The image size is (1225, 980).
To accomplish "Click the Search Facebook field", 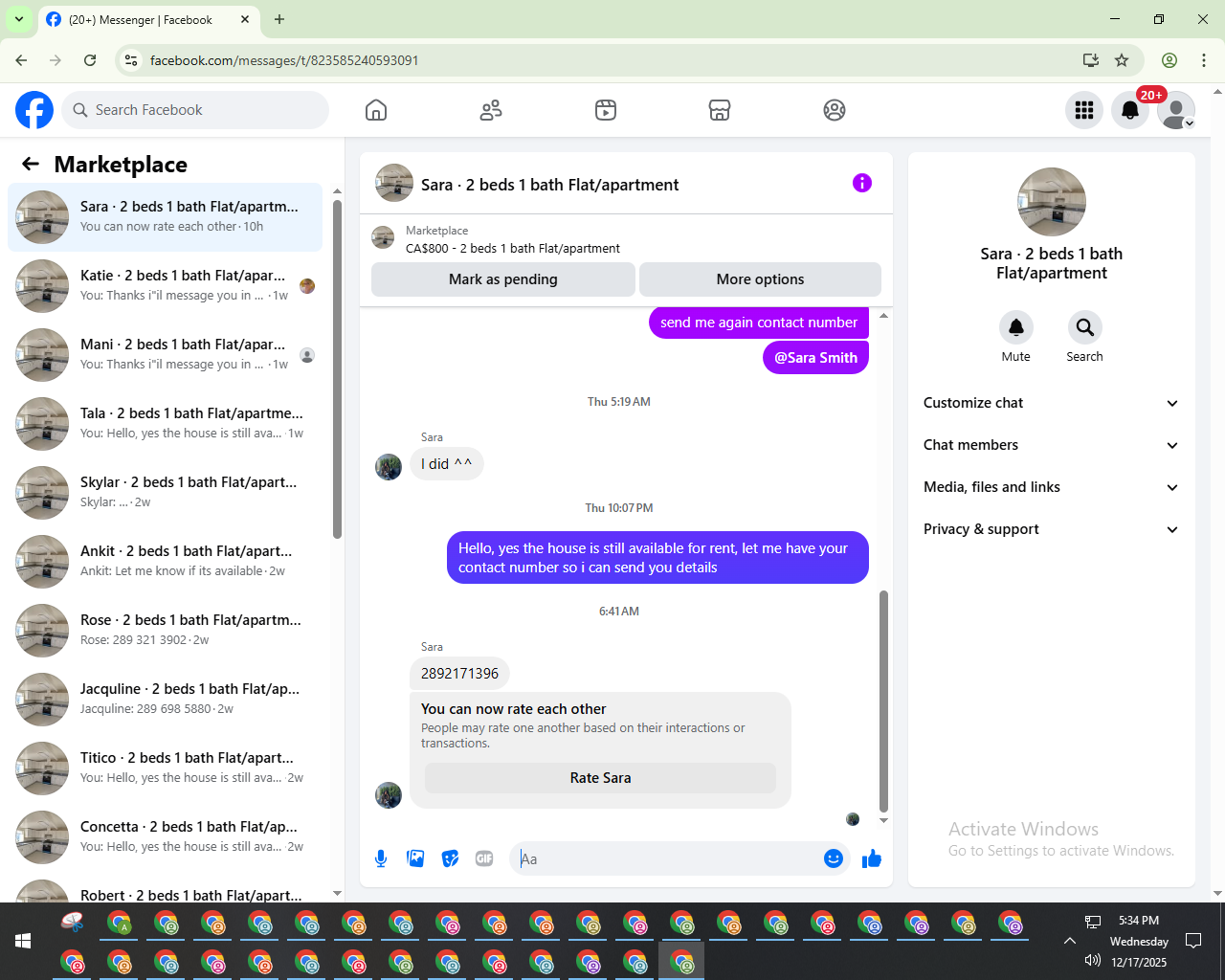I will coord(195,110).
